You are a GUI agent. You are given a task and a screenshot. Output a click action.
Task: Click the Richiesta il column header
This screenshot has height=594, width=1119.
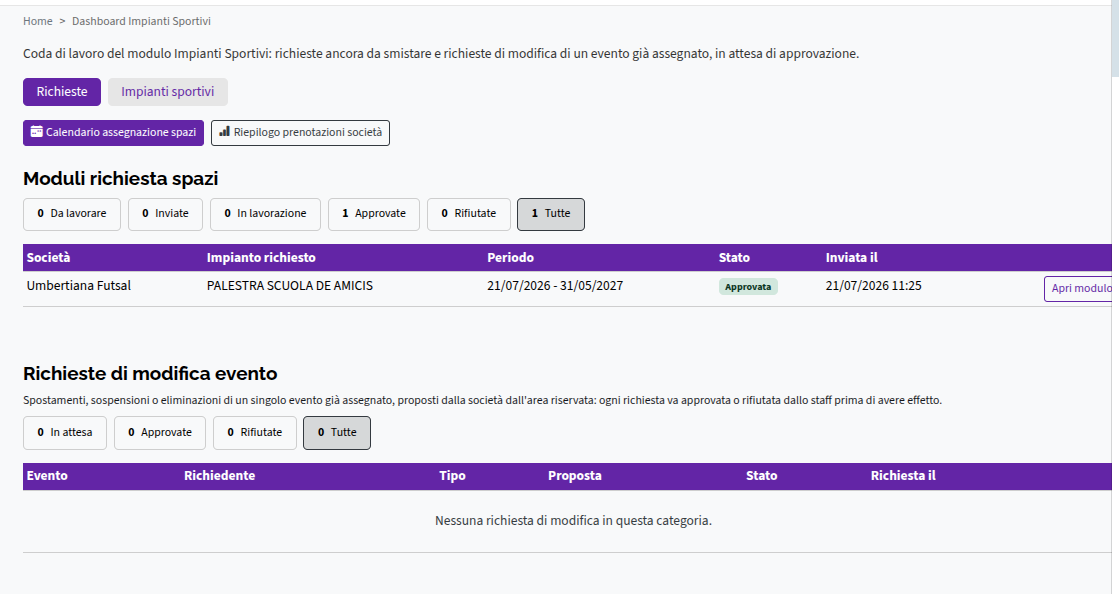903,475
